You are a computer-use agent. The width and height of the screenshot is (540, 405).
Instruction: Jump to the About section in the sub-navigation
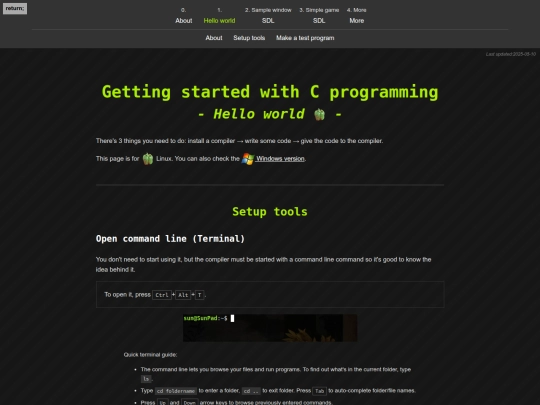pos(214,38)
